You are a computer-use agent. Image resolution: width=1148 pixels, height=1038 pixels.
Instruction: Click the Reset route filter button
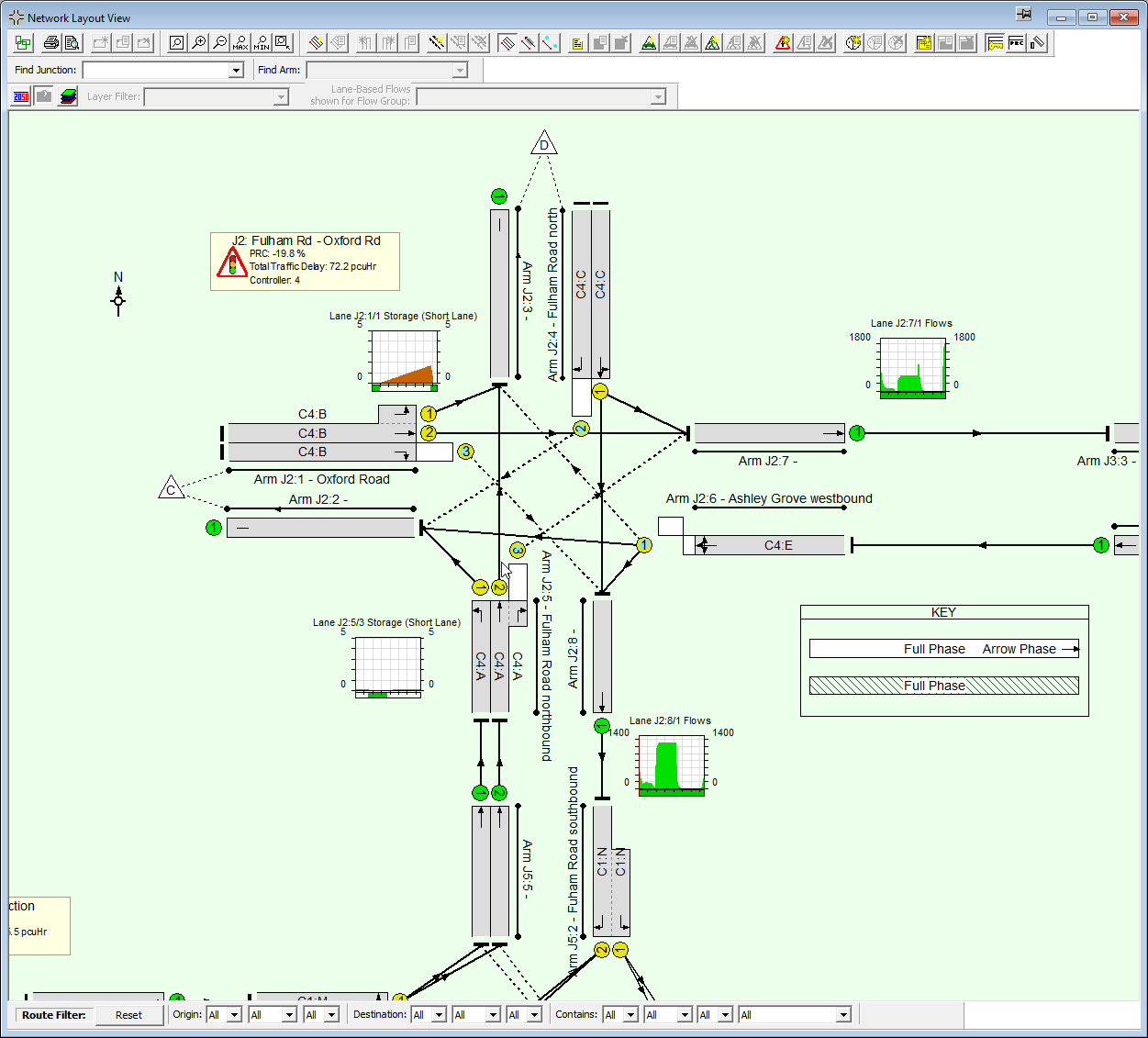128,1015
